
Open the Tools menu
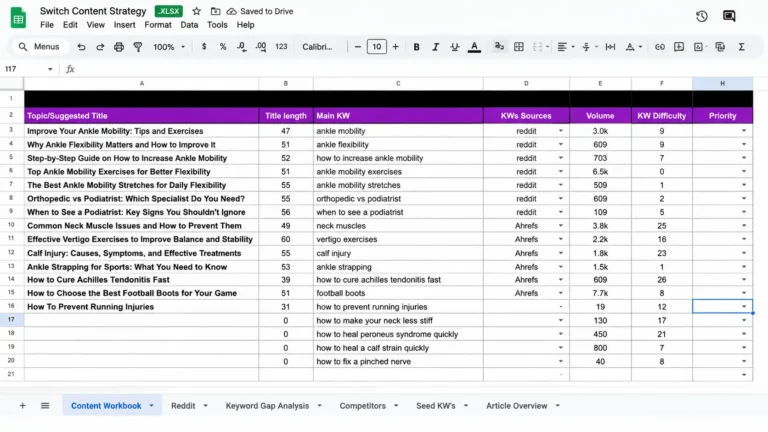tap(217, 25)
